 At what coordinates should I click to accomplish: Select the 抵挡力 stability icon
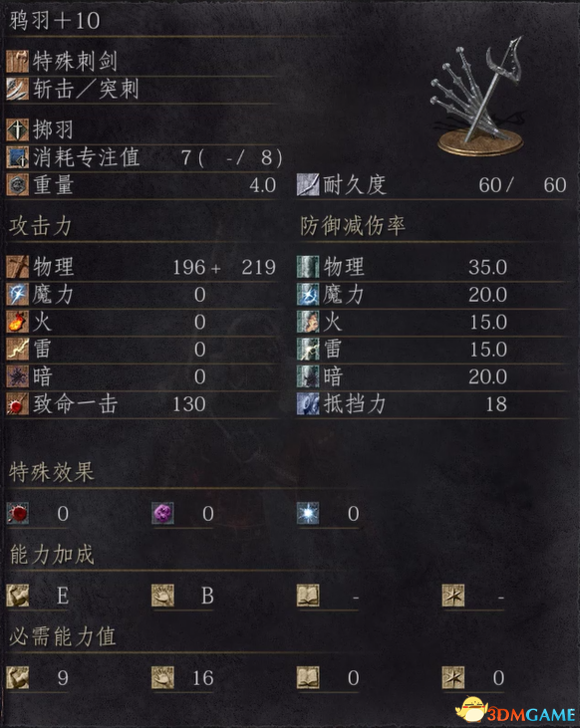pyautogui.click(x=308, y=403)
